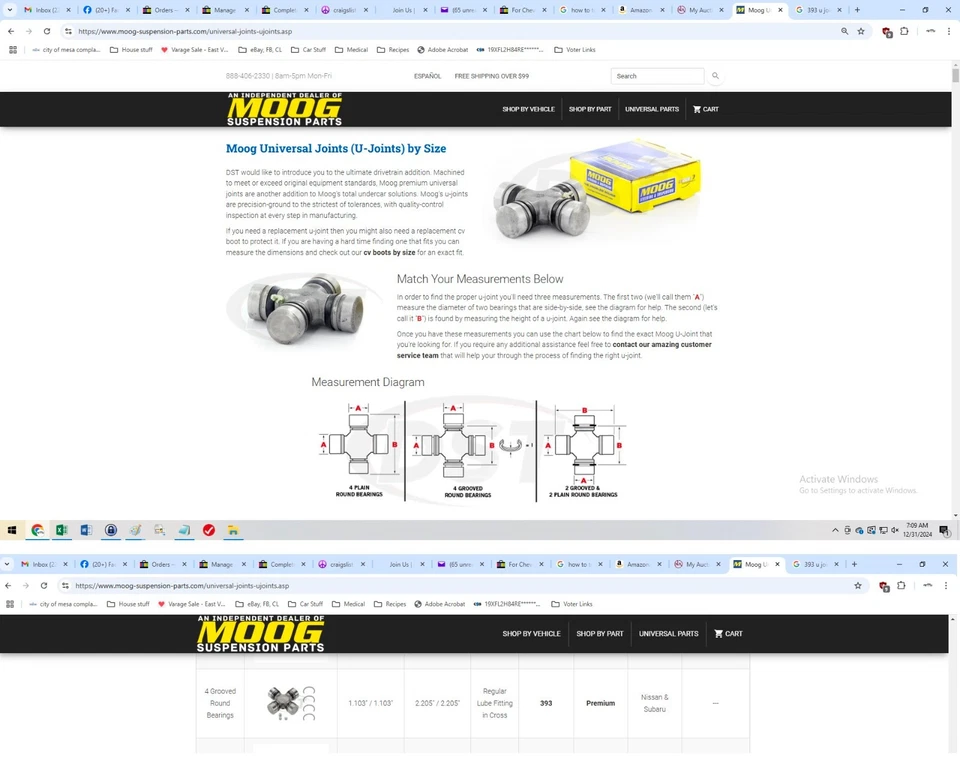Bookmark page with star in lower address bar

click(x=858, y=585)
